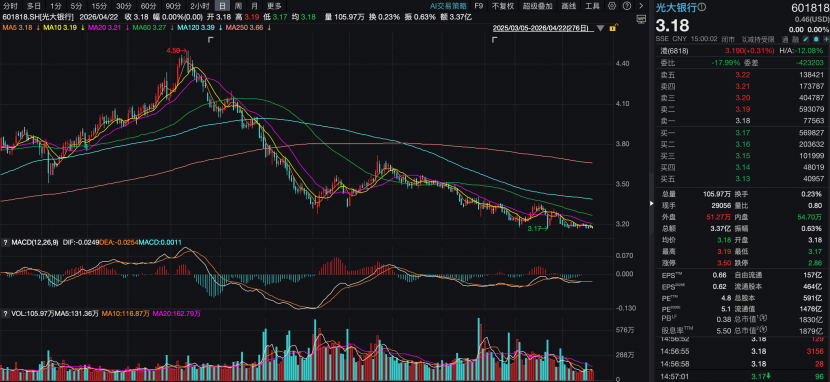Select the 90分 period tab
Image resolution: width=830 pixels, height=382 pixels.
173,6
